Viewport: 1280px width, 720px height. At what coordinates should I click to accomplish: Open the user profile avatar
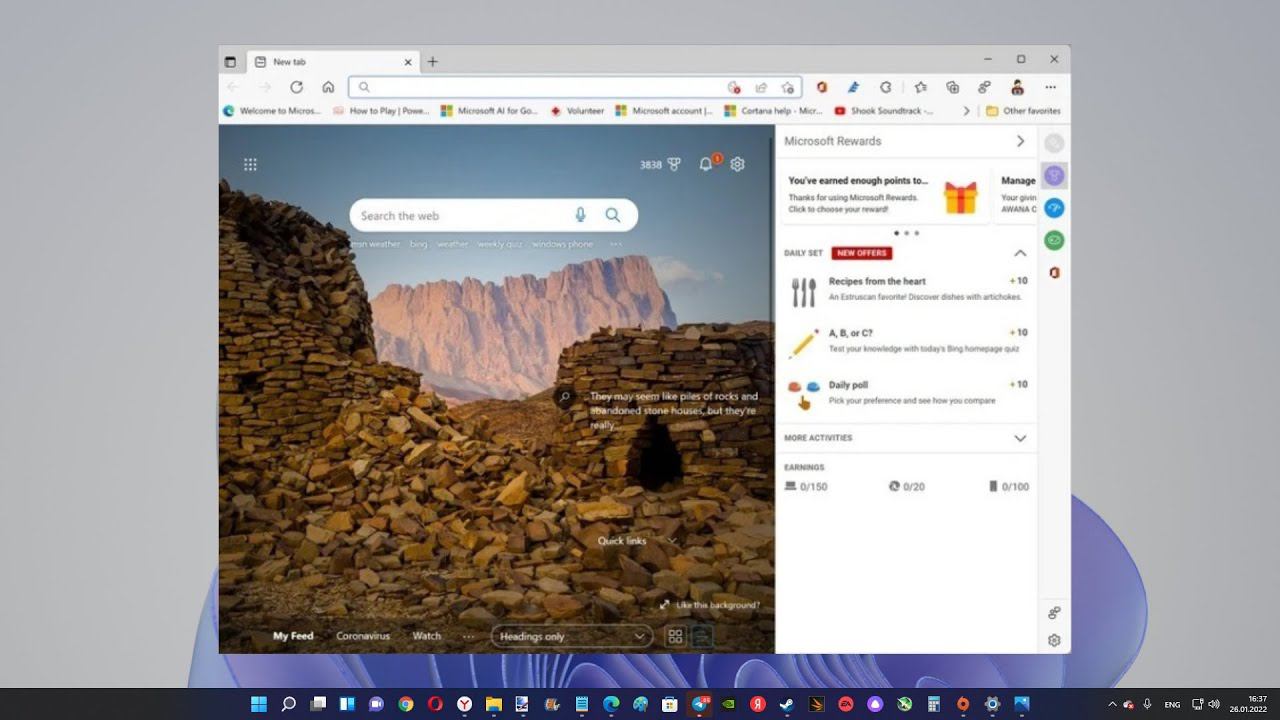coord(1017,87)
